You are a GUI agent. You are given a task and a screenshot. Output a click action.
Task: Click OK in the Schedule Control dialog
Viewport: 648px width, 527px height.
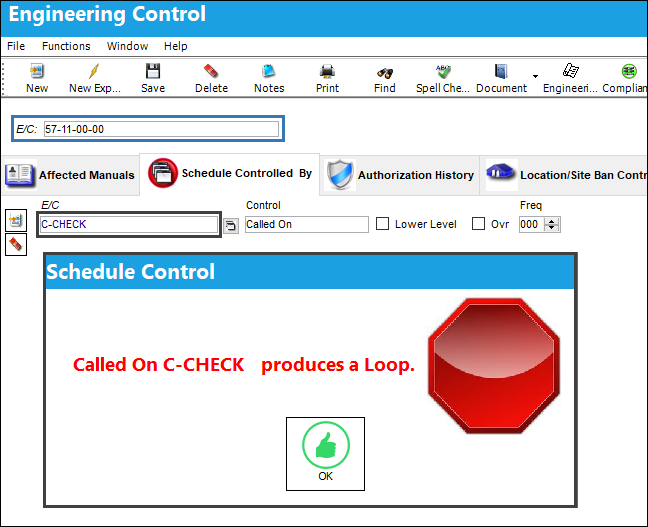(x=325, y=454)
